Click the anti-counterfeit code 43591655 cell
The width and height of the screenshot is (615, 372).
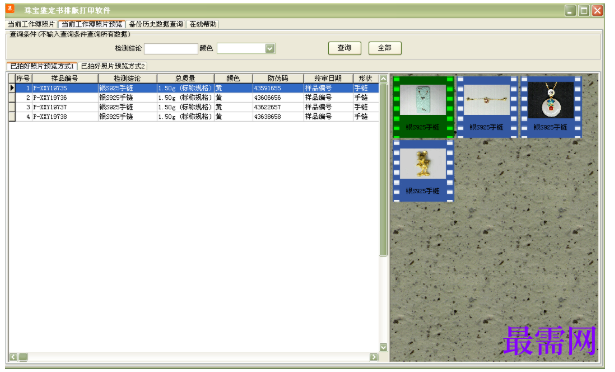point(278,88)
